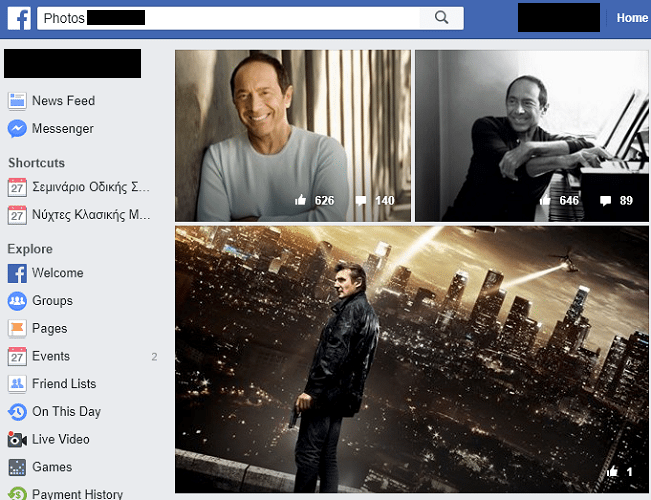Open On This Day
The image size is (651, 500).
tap(66, 412)
